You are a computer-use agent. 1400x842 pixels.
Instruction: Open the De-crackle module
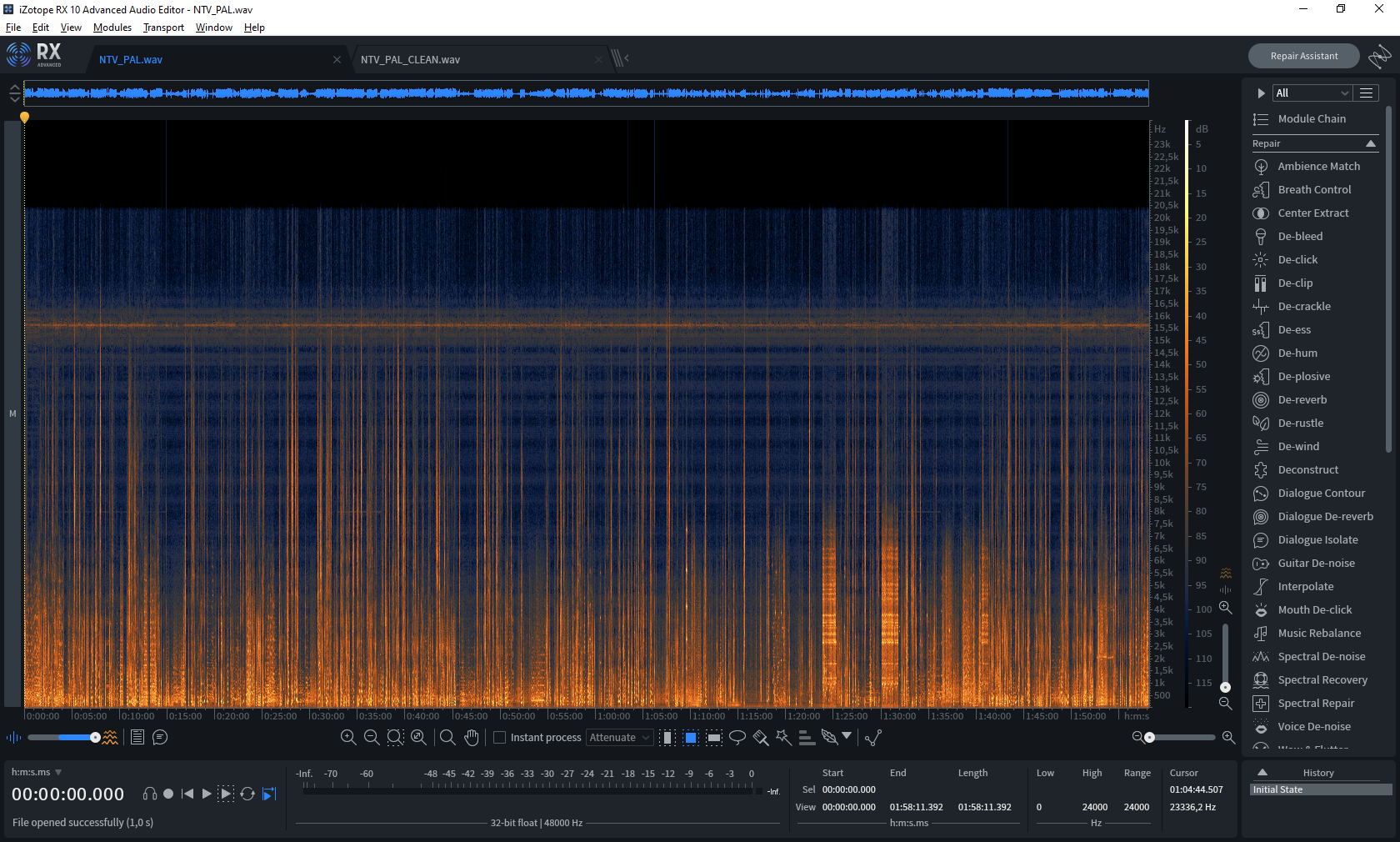pos(1317,307)
